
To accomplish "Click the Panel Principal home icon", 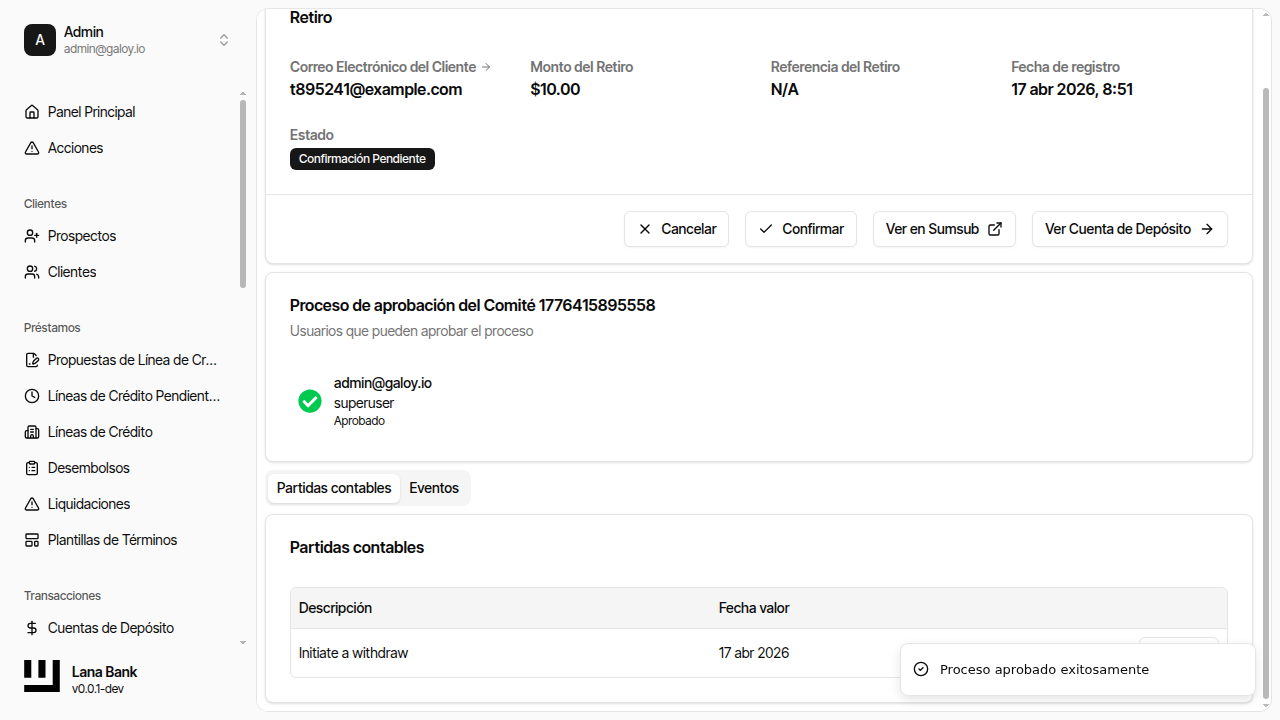I will pyautogui.click(x=32, y=112).
